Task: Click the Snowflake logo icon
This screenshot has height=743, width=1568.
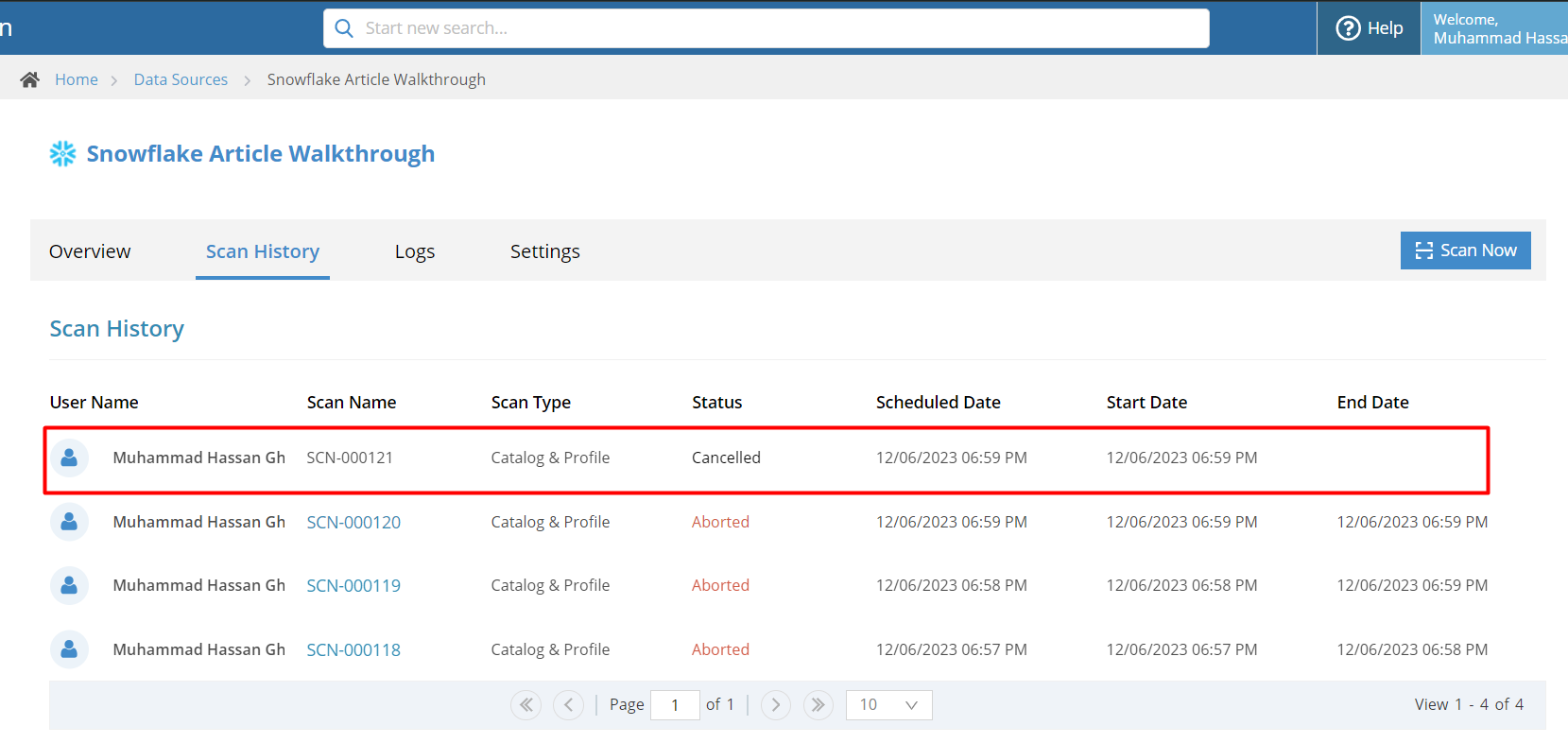Action: pos(62,153)
